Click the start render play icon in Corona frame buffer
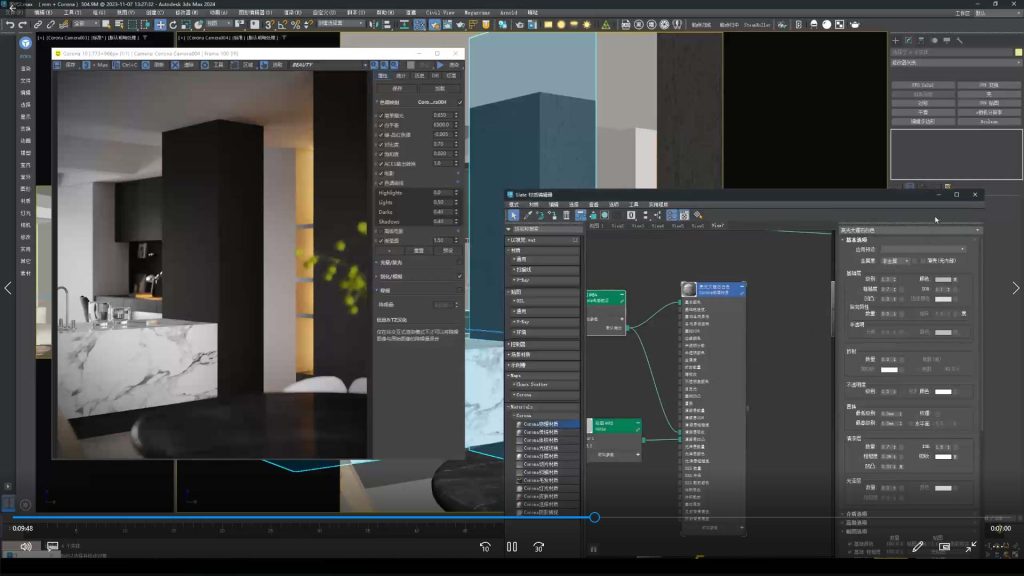The height and width of the screenshot is (576, 1024). (440, 64)
